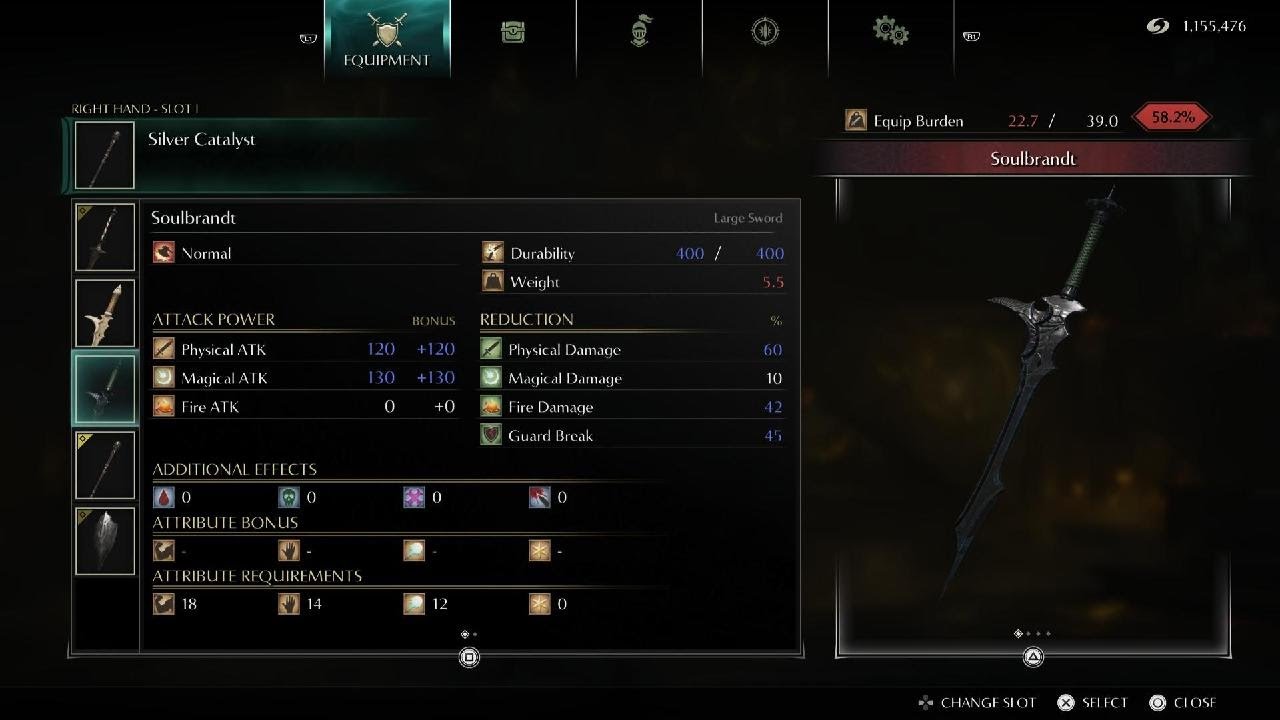Click the square button page indicator
1280x720 pixels.
(x=469, y=657)
